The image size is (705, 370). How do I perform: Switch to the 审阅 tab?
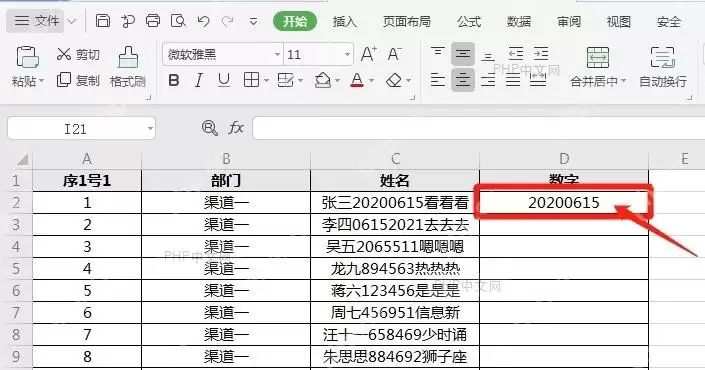click(x=569, y=22)
